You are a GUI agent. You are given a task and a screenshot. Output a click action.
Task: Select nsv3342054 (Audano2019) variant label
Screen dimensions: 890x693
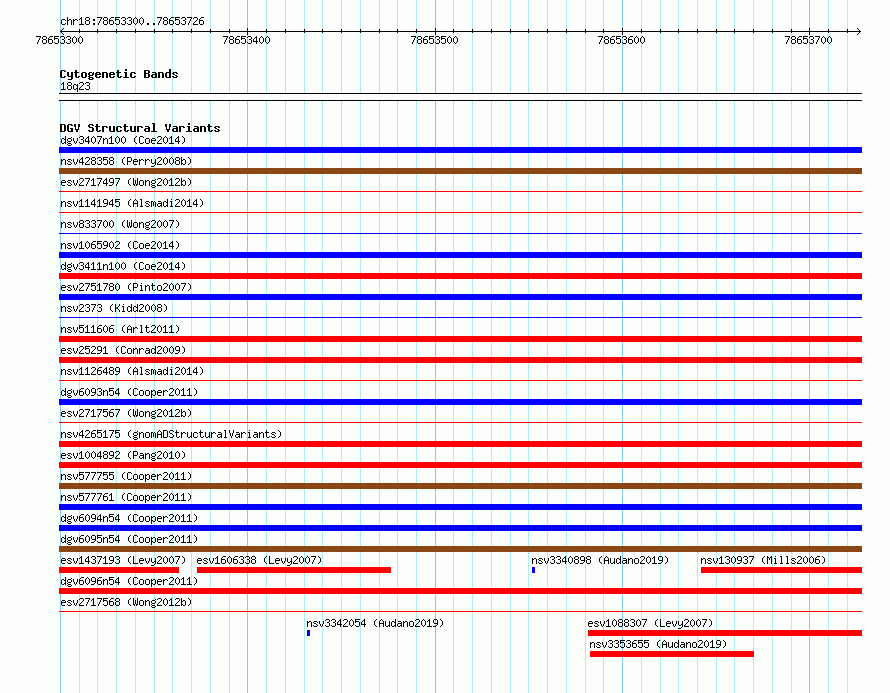[375, 623]
